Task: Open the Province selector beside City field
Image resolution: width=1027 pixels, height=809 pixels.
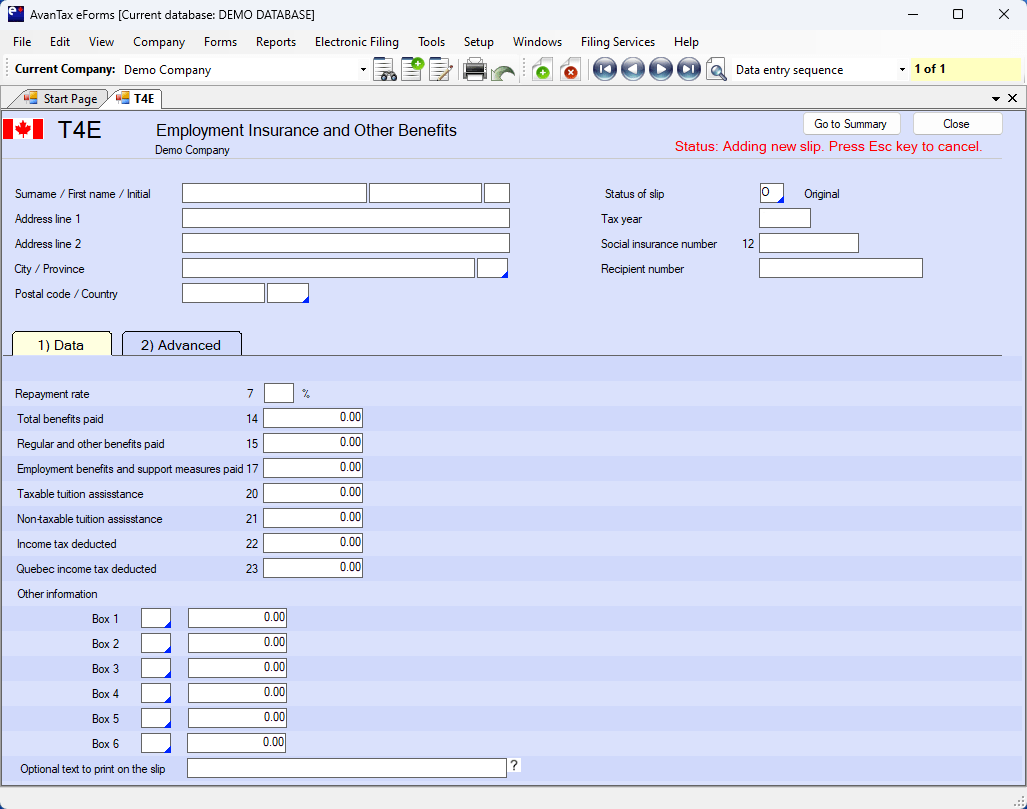Action: pyautogui.click(x=492, y=268)
